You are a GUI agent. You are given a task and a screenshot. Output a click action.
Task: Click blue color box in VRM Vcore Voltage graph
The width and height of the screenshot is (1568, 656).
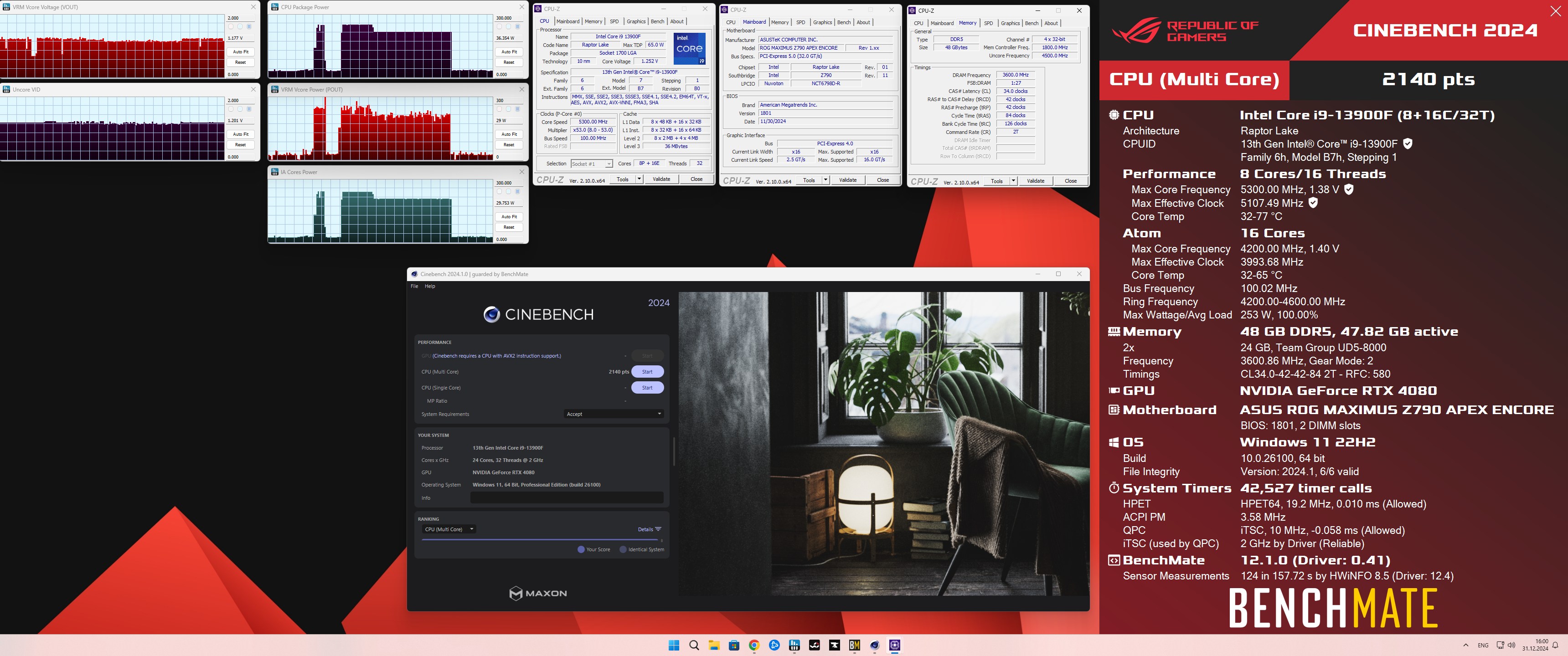249,27
